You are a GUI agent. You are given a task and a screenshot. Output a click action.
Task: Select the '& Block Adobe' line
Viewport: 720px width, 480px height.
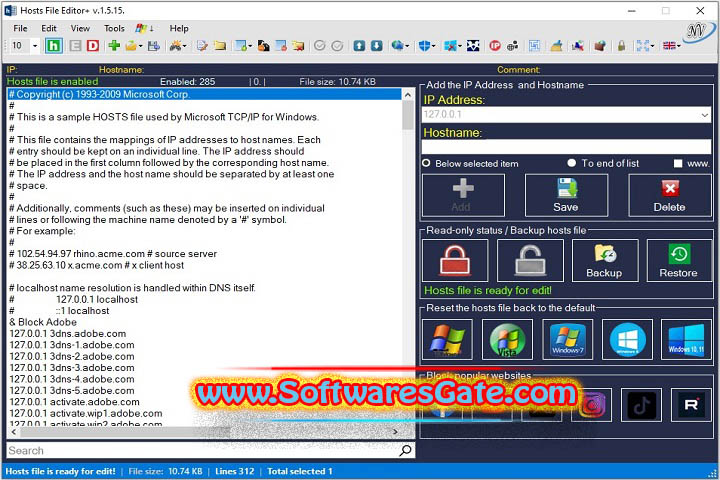coord(204,322)
